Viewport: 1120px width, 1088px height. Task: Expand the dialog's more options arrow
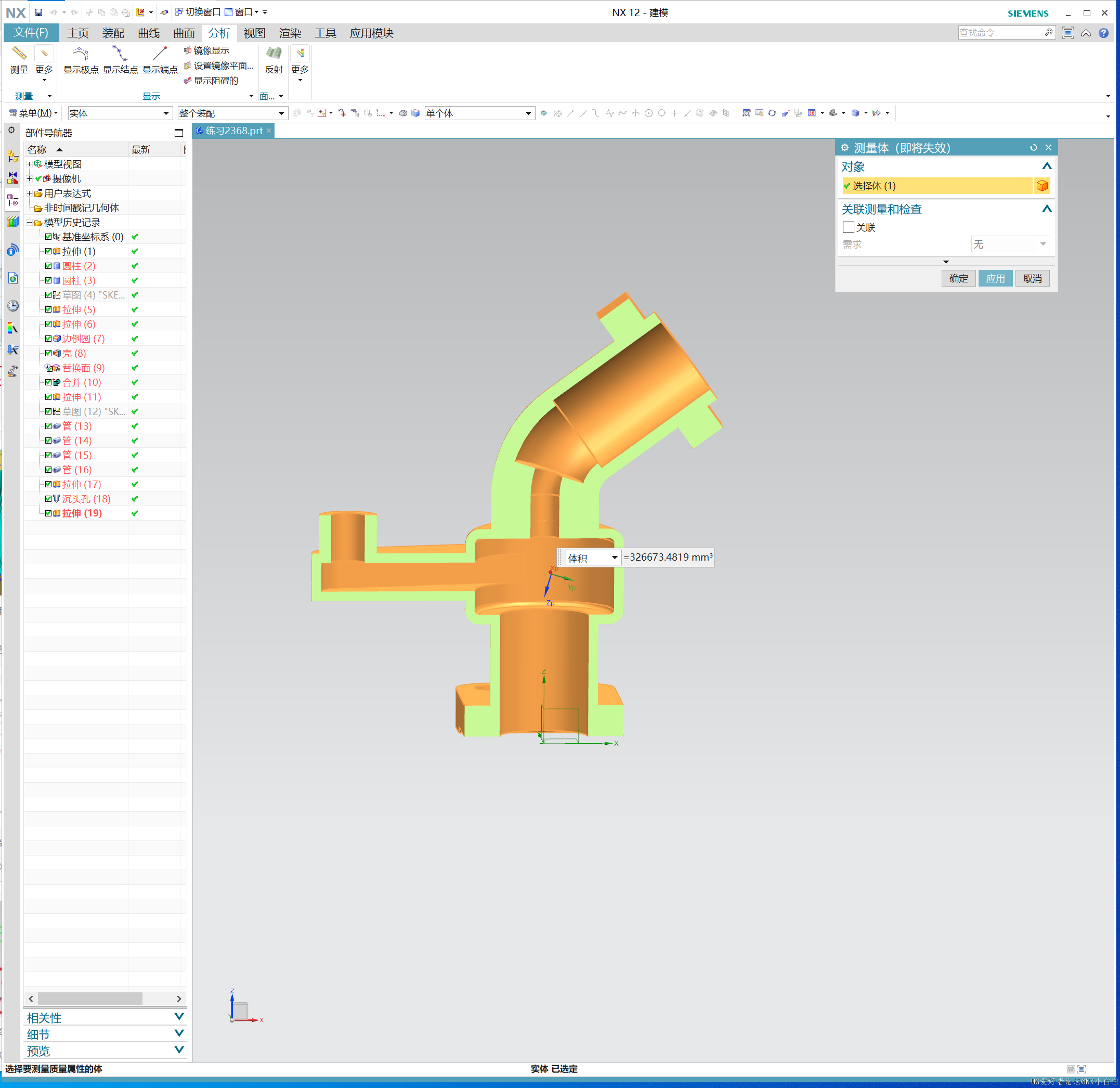(946, 262)
